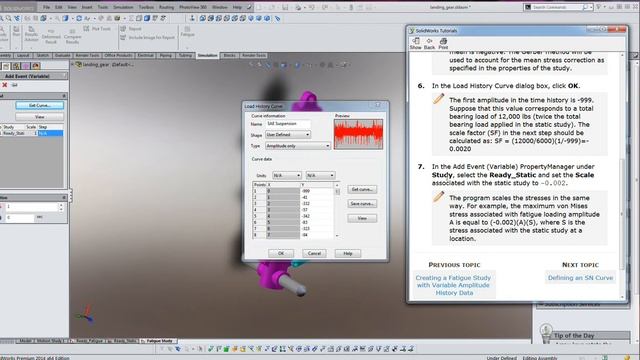The image size is (640, 360).
Task: Click the SolidWorks Tutorials vertical scrollbar
Action: tap(622, 176)
